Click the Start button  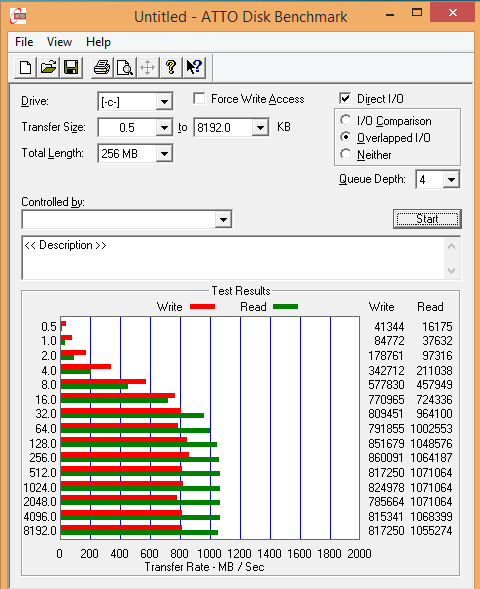tap(427, 219)
